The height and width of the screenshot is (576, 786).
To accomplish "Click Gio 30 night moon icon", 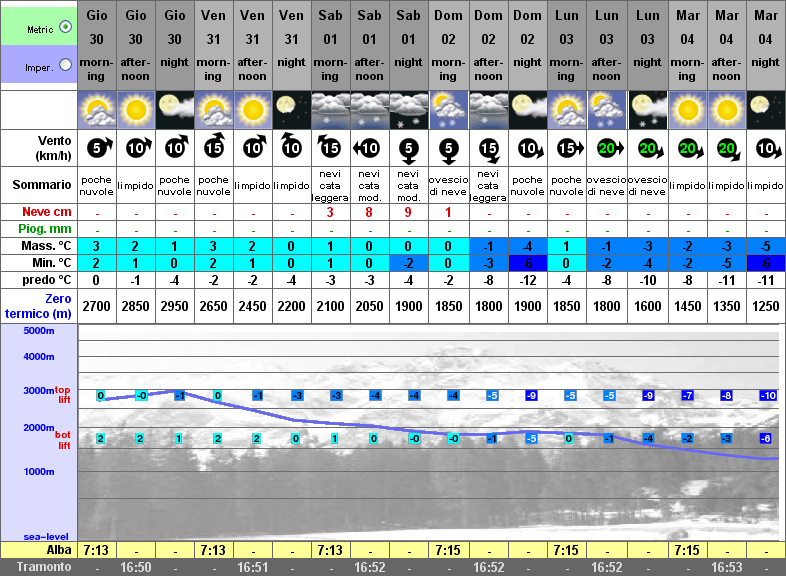I will [175, 110].
